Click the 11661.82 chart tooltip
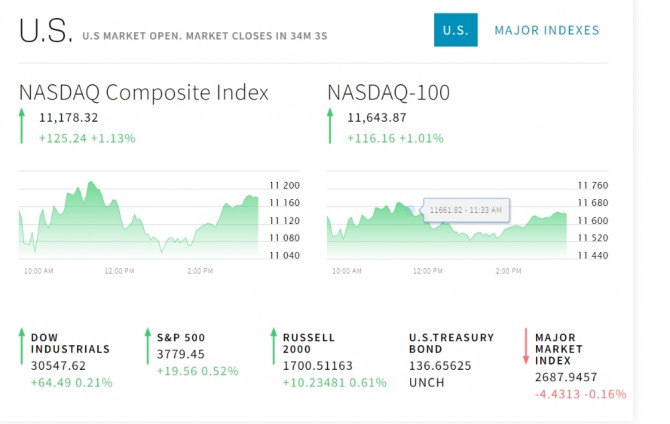The width and height of the screenshot is (670, 424). [x=468, y=210]
